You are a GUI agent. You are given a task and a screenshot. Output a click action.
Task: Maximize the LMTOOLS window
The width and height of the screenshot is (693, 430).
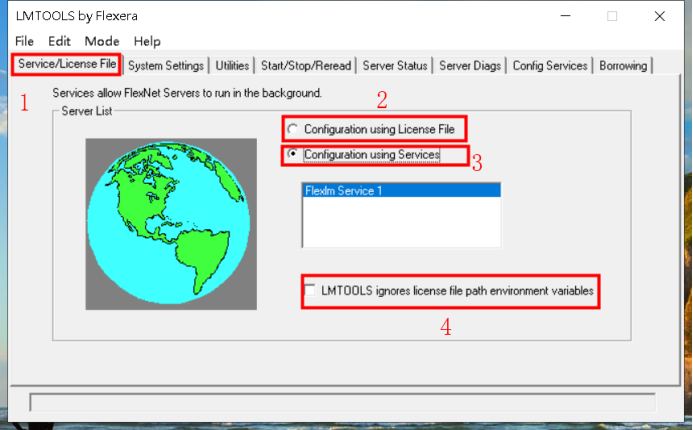tap(612, 15)
